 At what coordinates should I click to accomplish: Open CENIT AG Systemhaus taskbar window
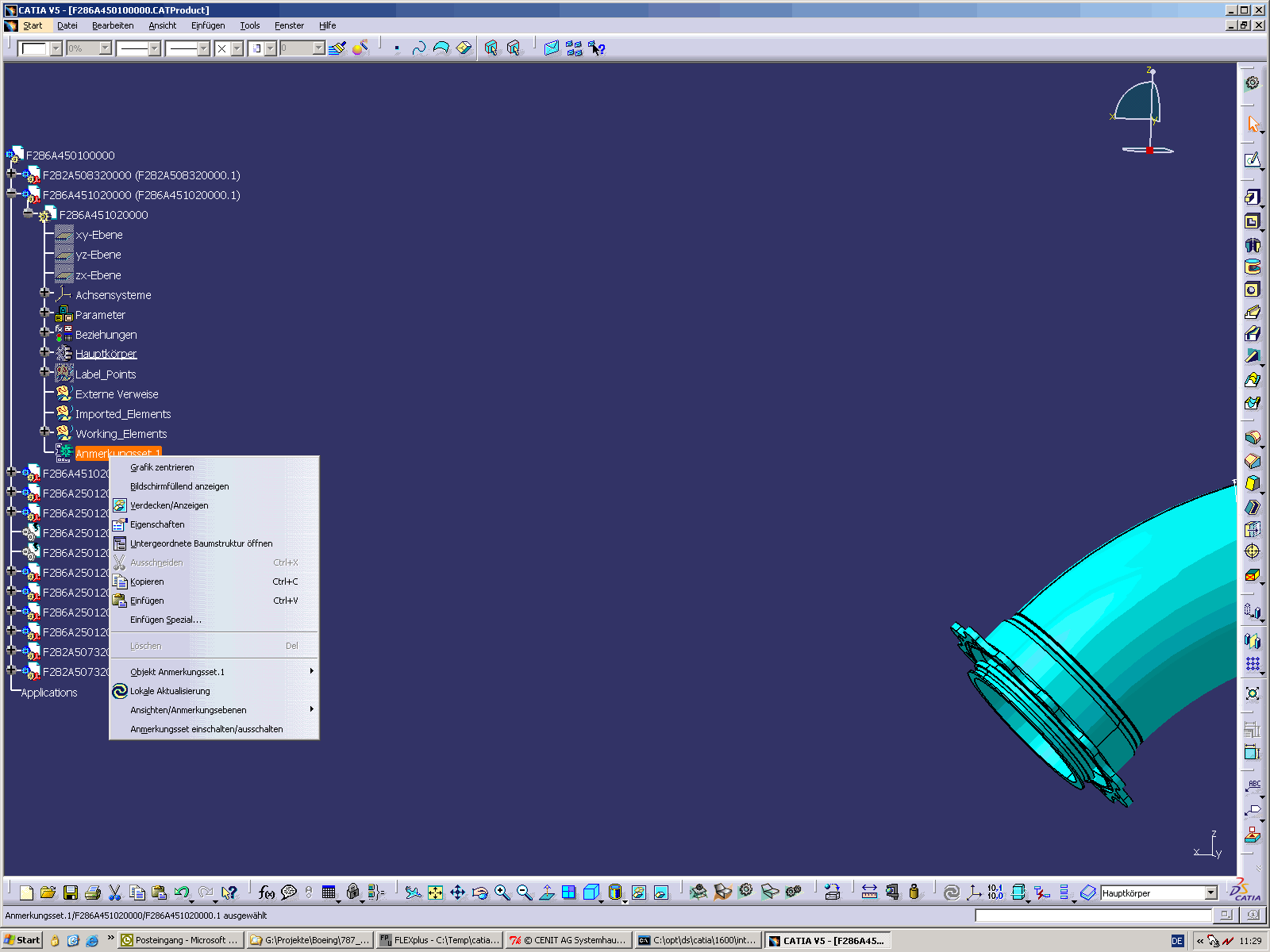tap(568, 940)
